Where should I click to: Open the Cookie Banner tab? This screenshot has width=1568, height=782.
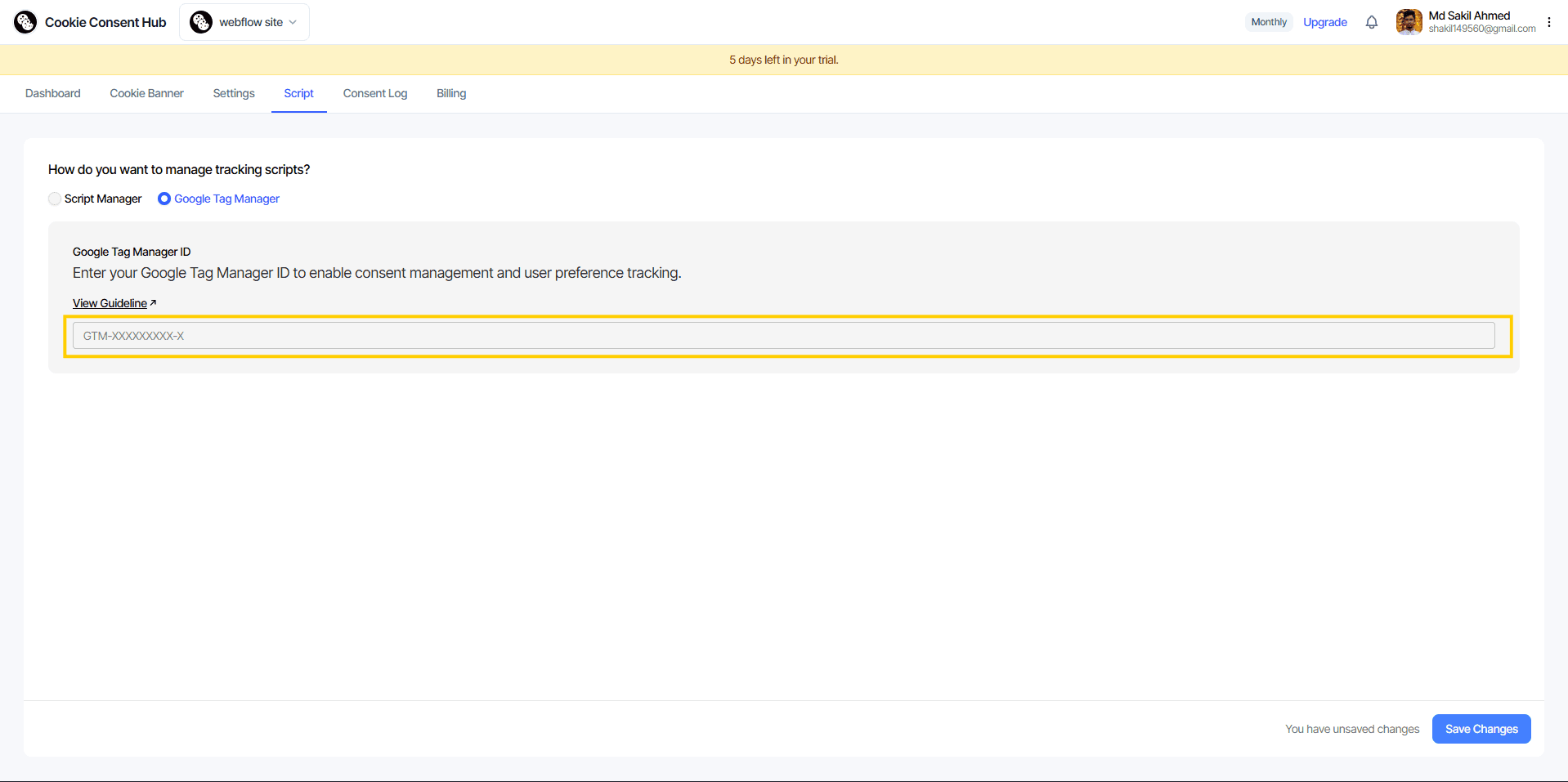coord(147,93)
